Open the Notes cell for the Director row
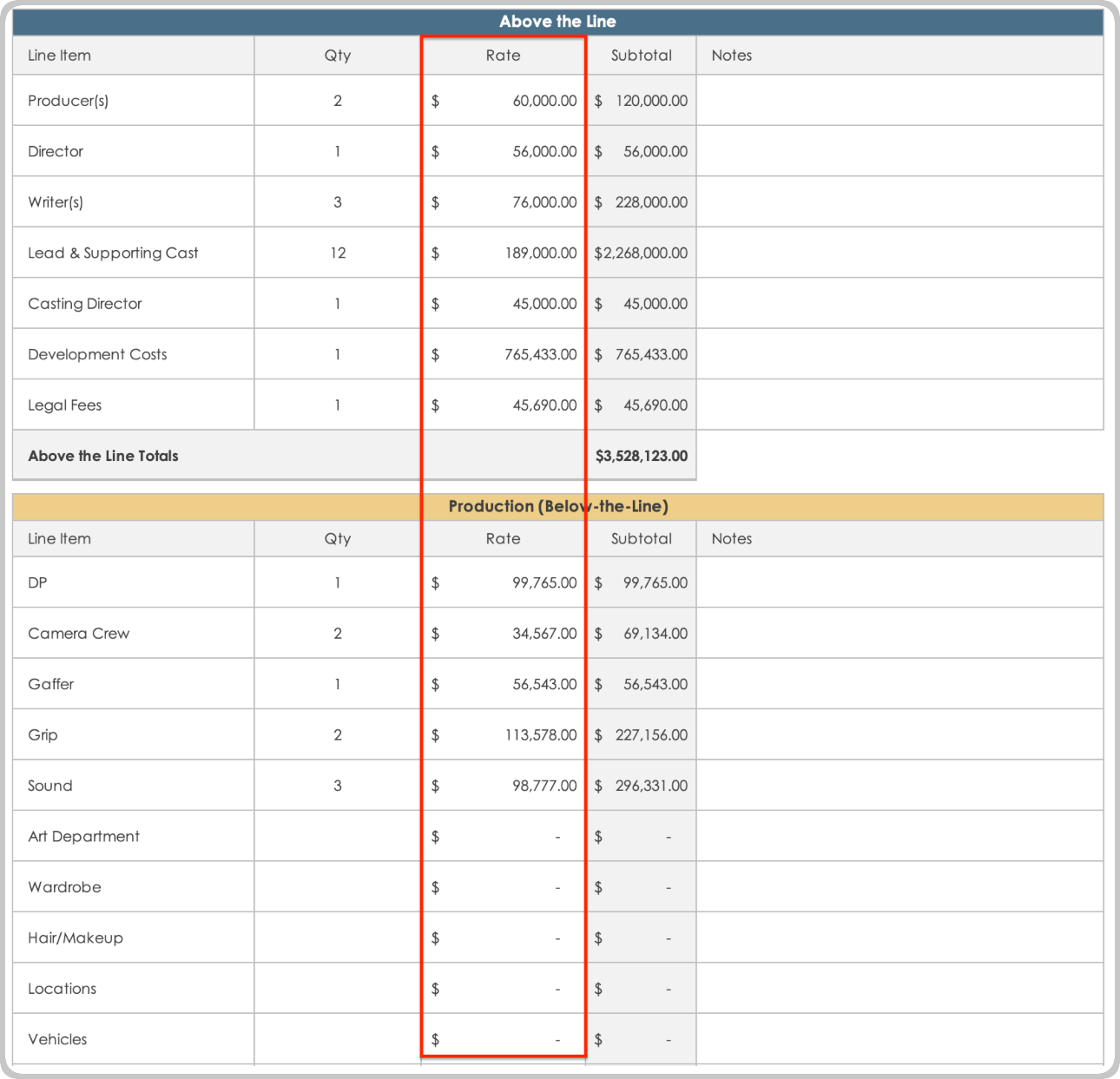This screenshot has height=1079, width=1120. (x=899, y=151)
